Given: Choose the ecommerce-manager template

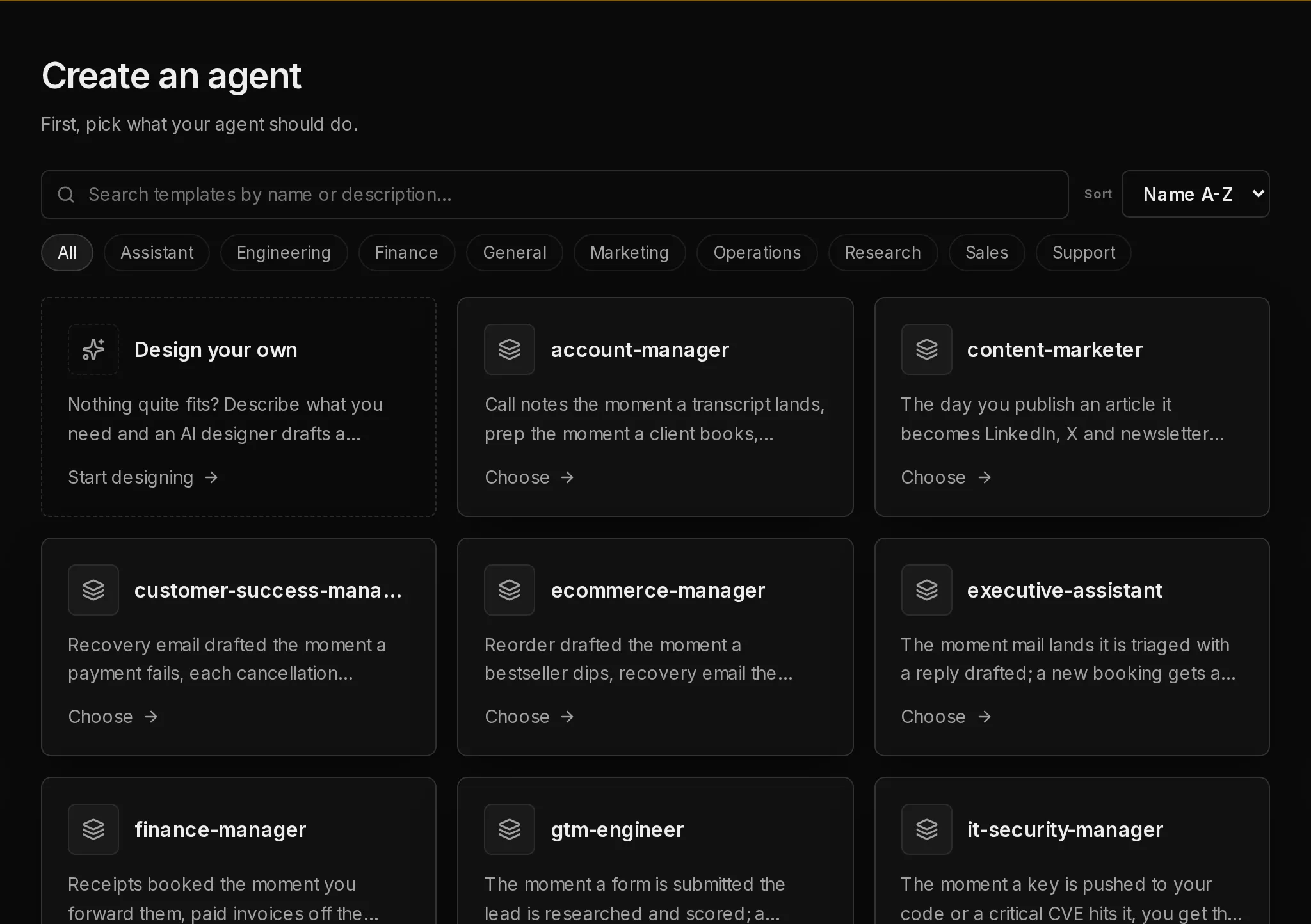Looking at the screenshot, I should (x=529, y=717).
